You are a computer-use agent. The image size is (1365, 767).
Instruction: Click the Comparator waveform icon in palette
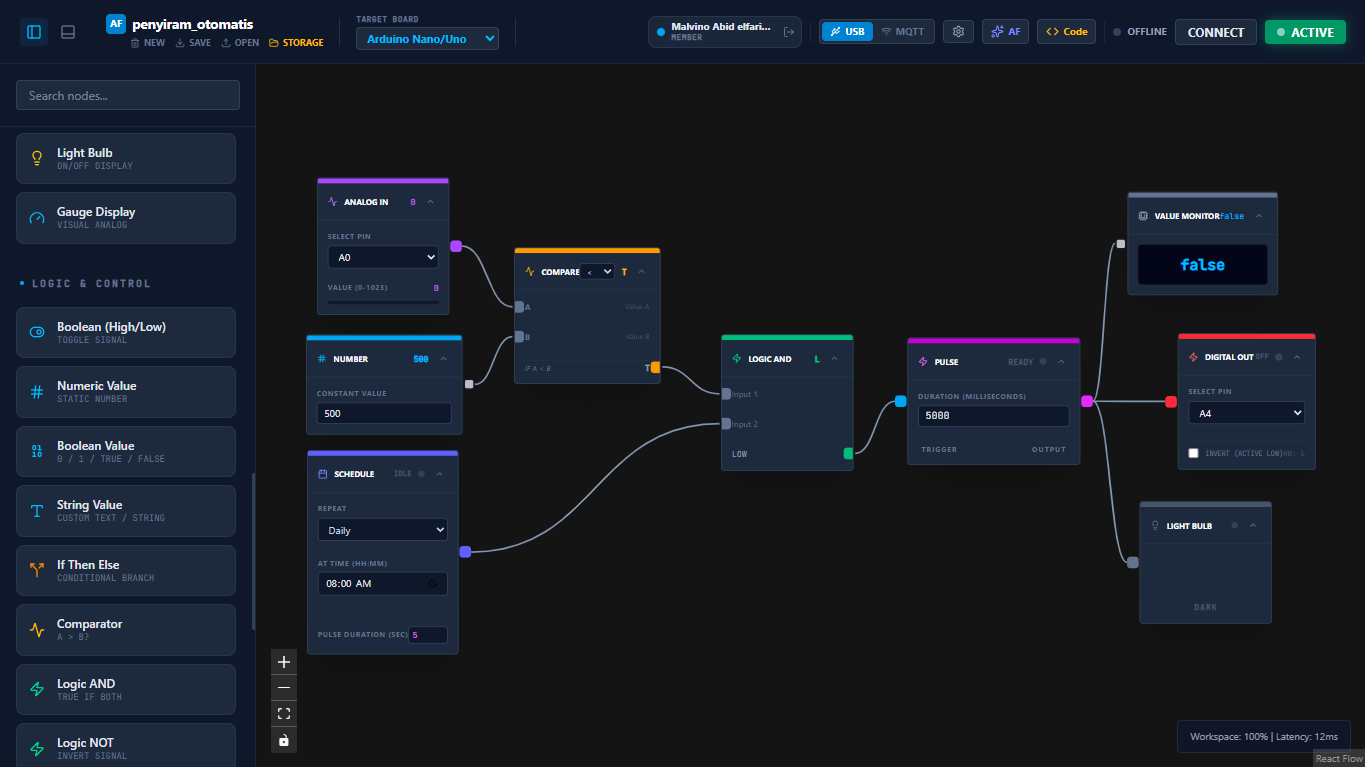(x=37, y=630)
